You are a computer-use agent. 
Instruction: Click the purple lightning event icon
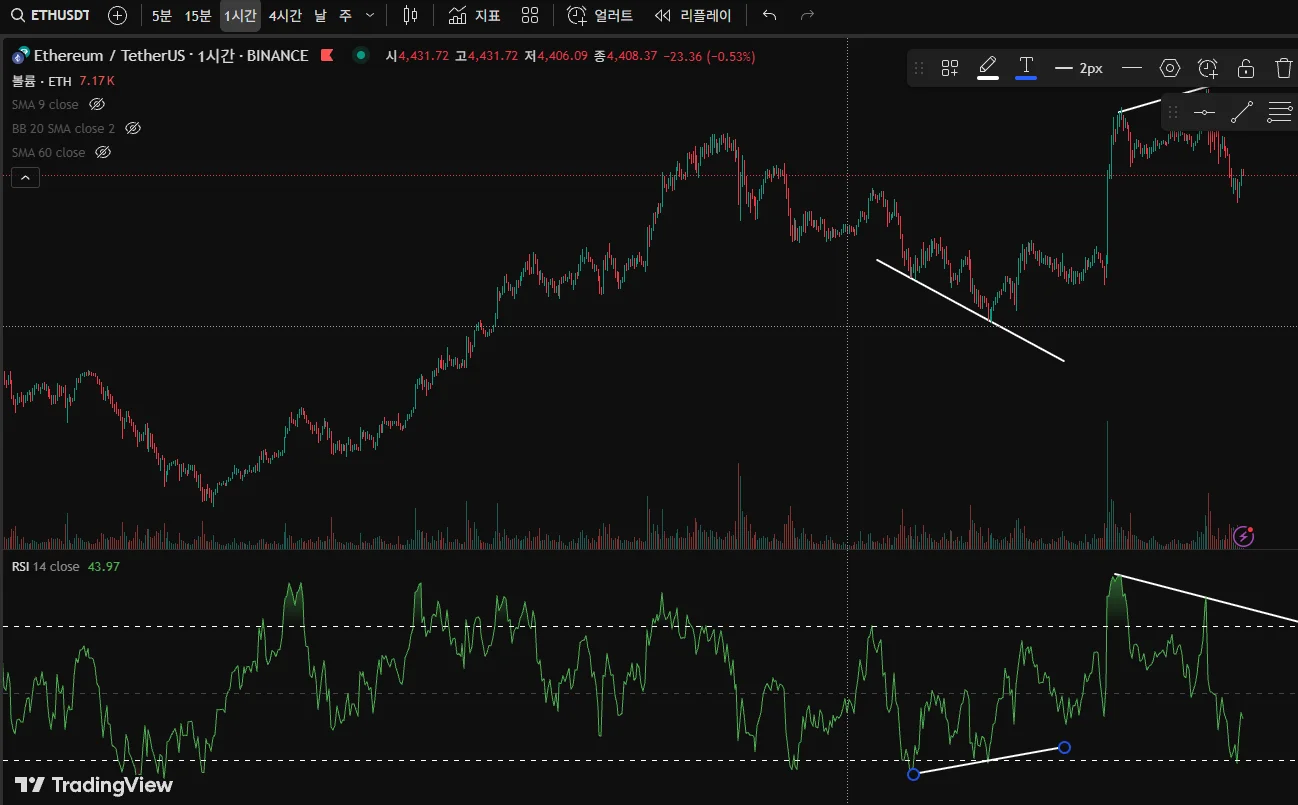(1244, 537)
